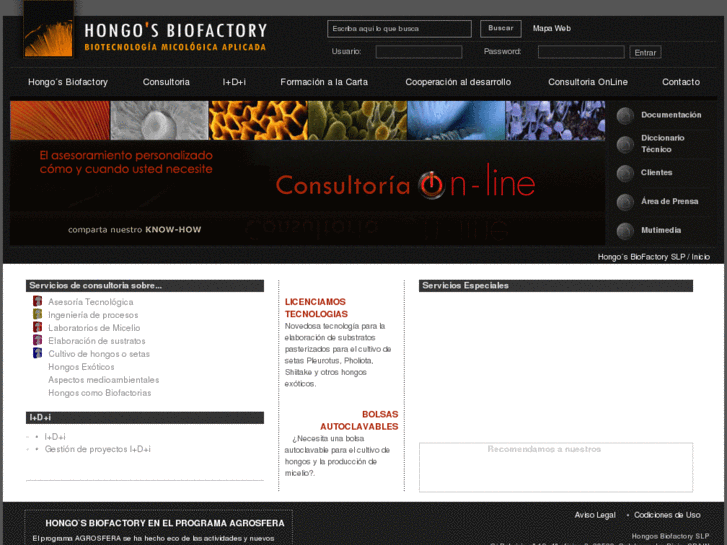727x545 pixels.
Task: Click the icon next to Cultivo de hongos
Action: click(38, 353)
